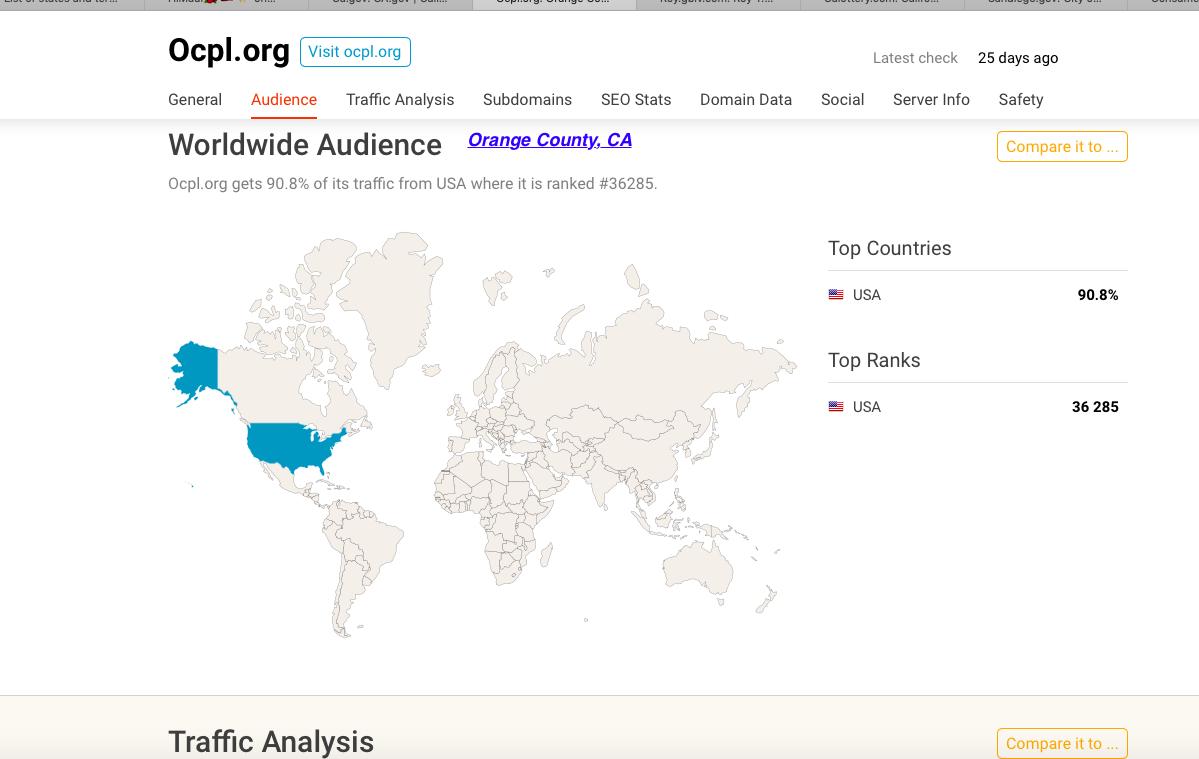Go to the Subdomains tab

[x=528, y=99]
